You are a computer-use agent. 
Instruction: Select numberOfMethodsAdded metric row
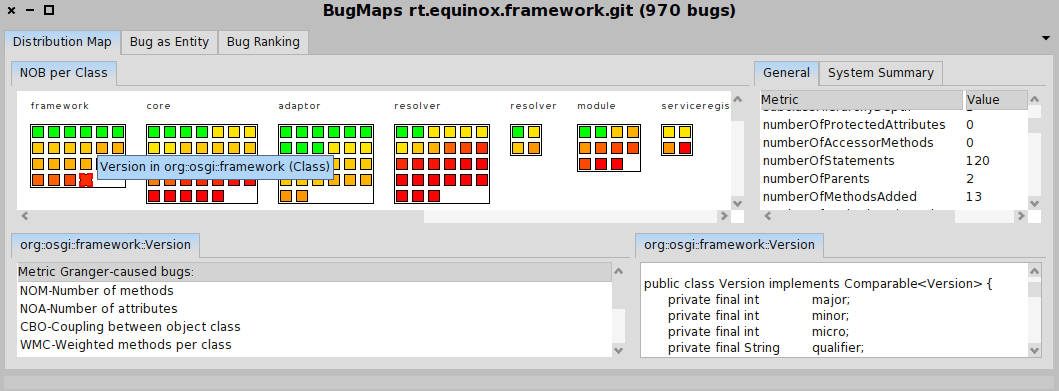[x=894, y=197]
